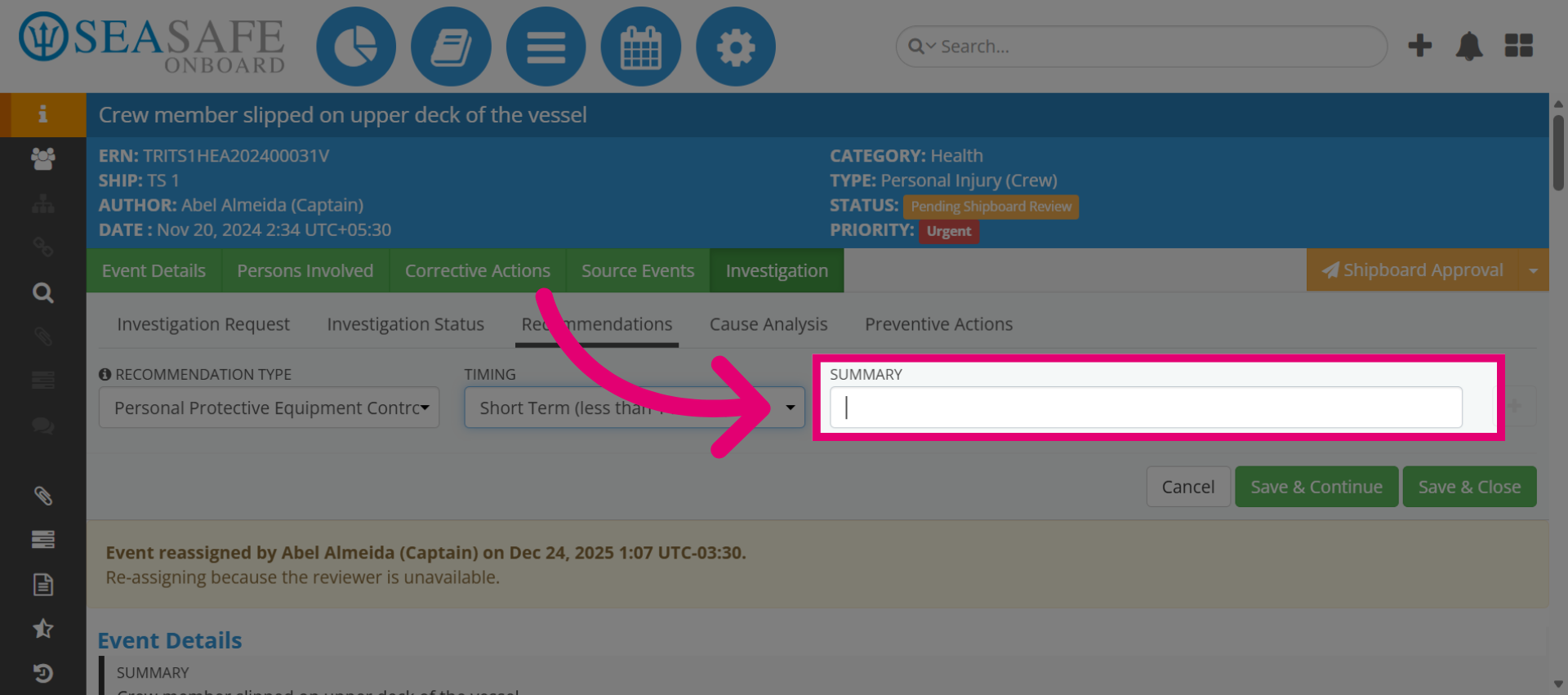Select the info icon in the sidebar
Image resolution: width=1568 pixels, height=695 pixels.
(42, 114)
